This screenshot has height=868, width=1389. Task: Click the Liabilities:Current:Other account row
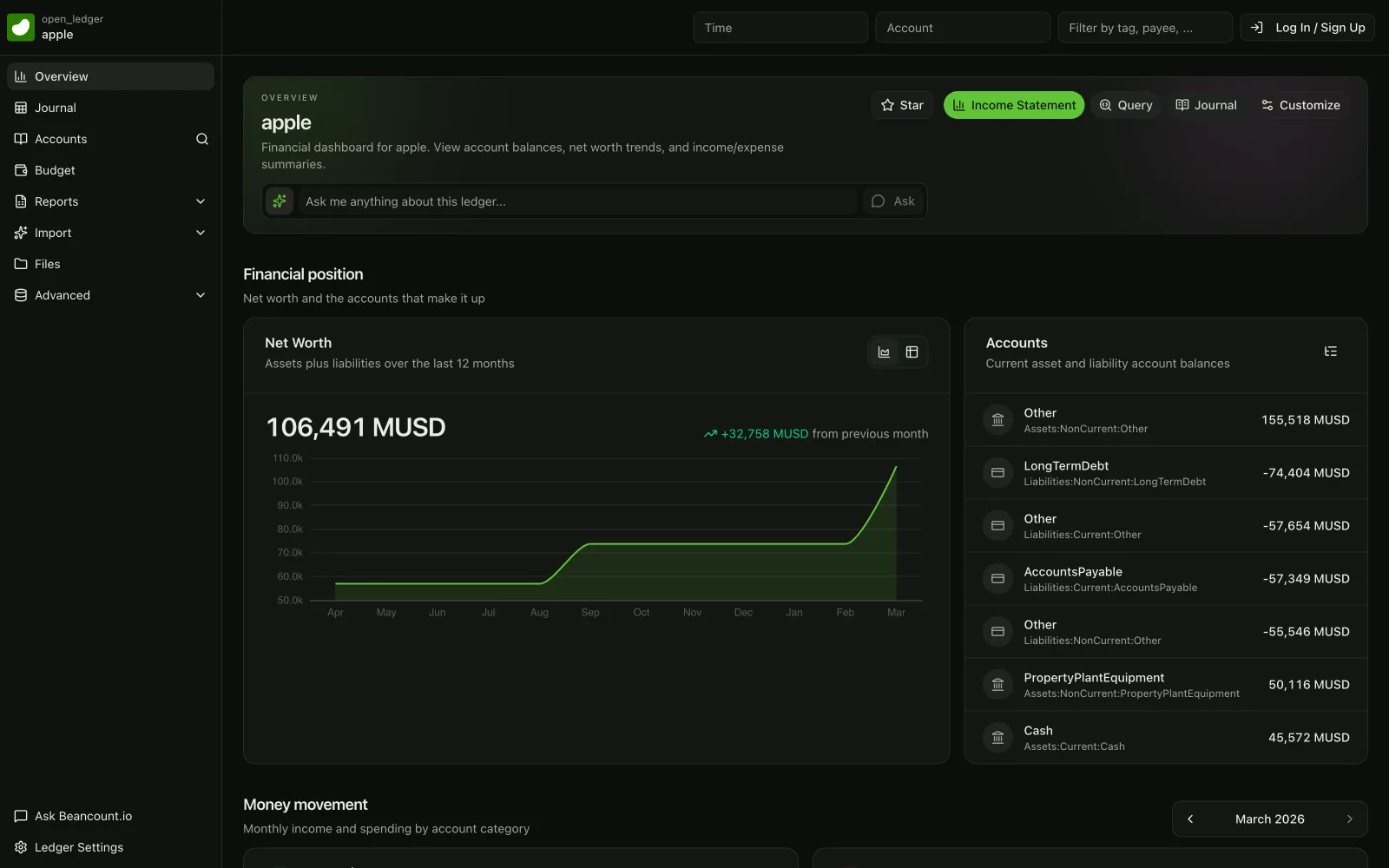[1166, 526]
